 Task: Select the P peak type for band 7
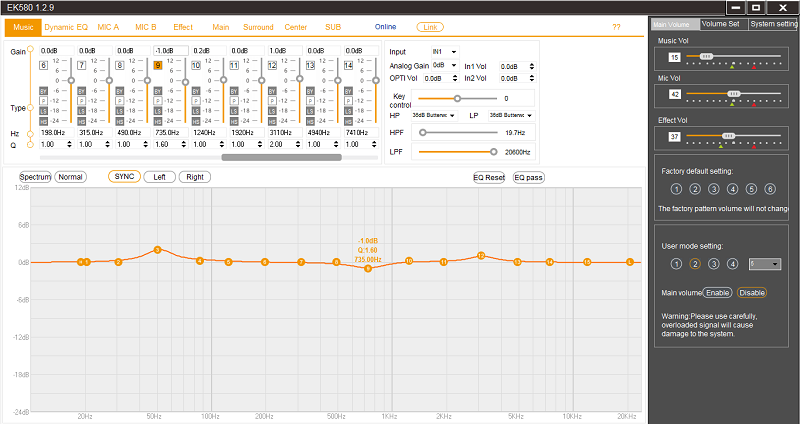point(82,101)
